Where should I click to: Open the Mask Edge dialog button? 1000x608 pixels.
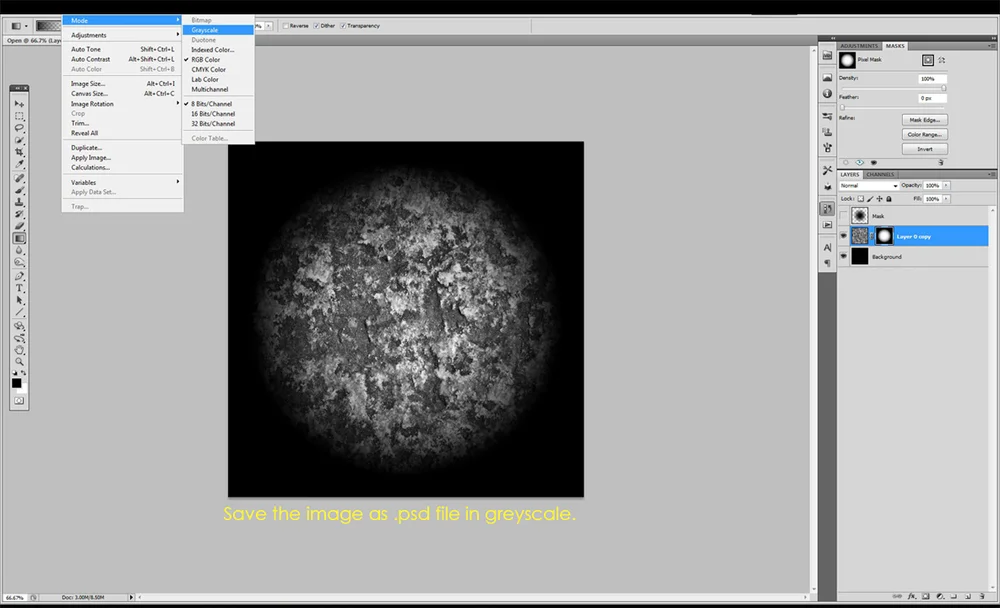click(925, 120)
